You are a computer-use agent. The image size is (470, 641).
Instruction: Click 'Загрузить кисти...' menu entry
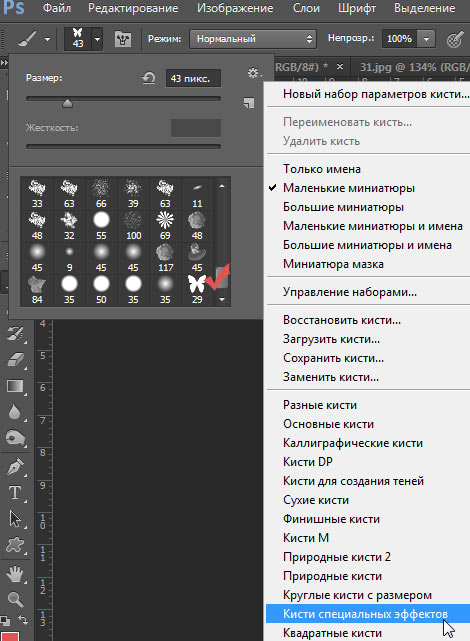(x=331, y=339)
